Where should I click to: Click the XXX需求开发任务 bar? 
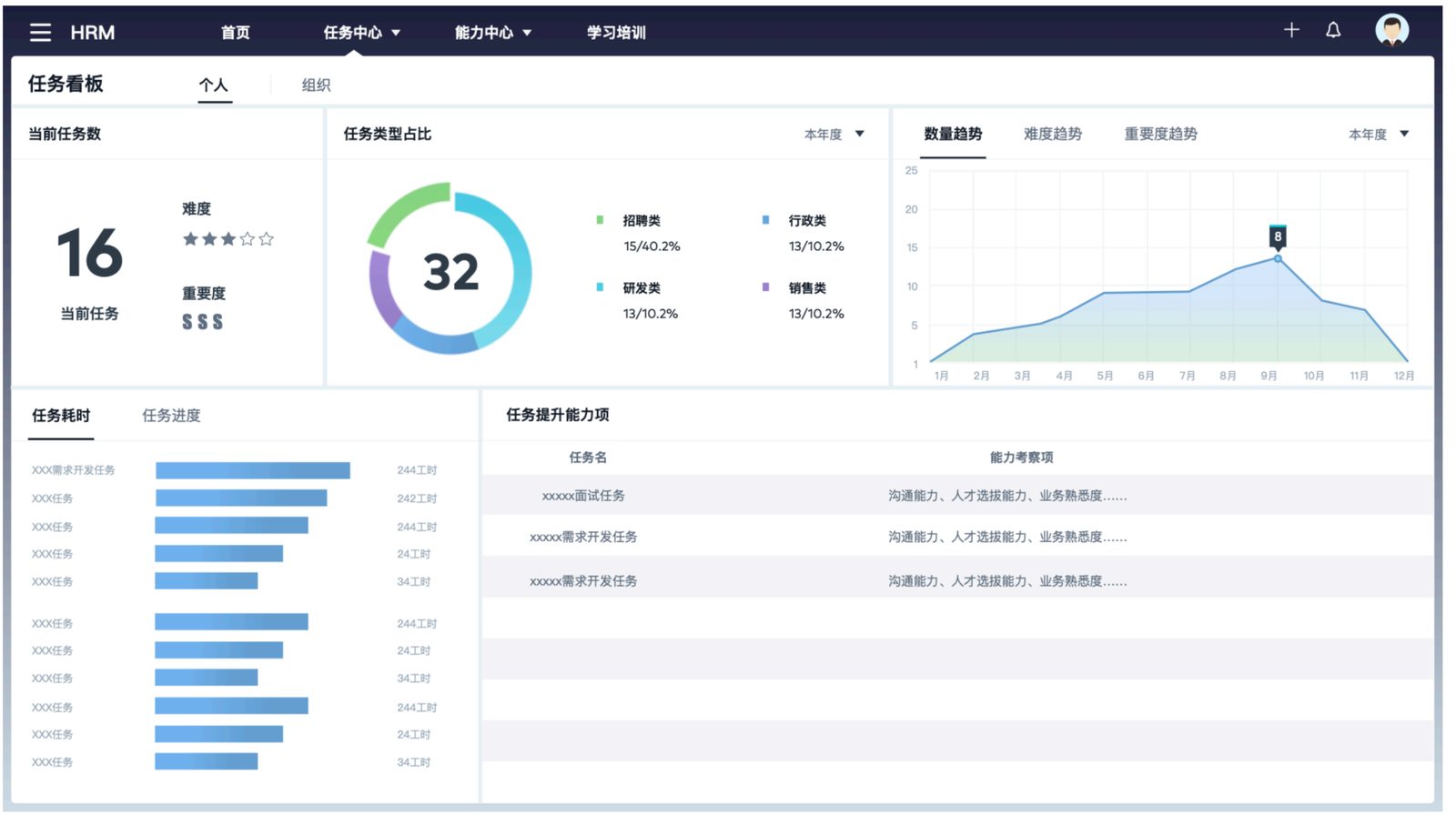253,470
